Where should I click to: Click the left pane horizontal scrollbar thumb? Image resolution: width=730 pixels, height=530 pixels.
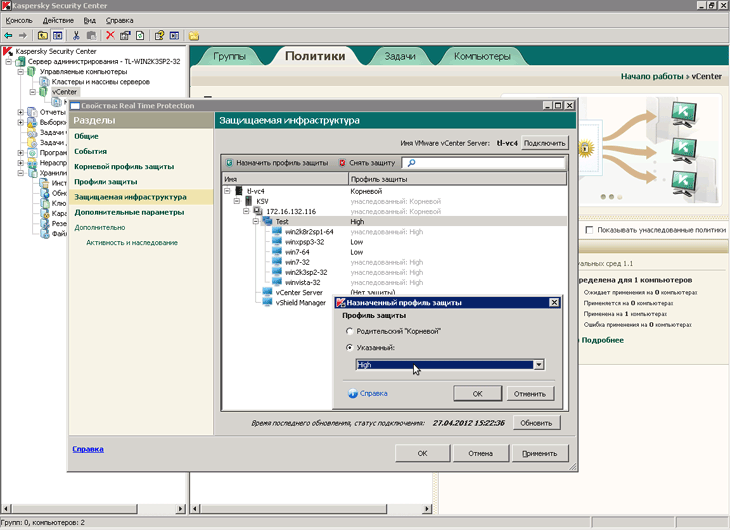(x=73, y=509)
